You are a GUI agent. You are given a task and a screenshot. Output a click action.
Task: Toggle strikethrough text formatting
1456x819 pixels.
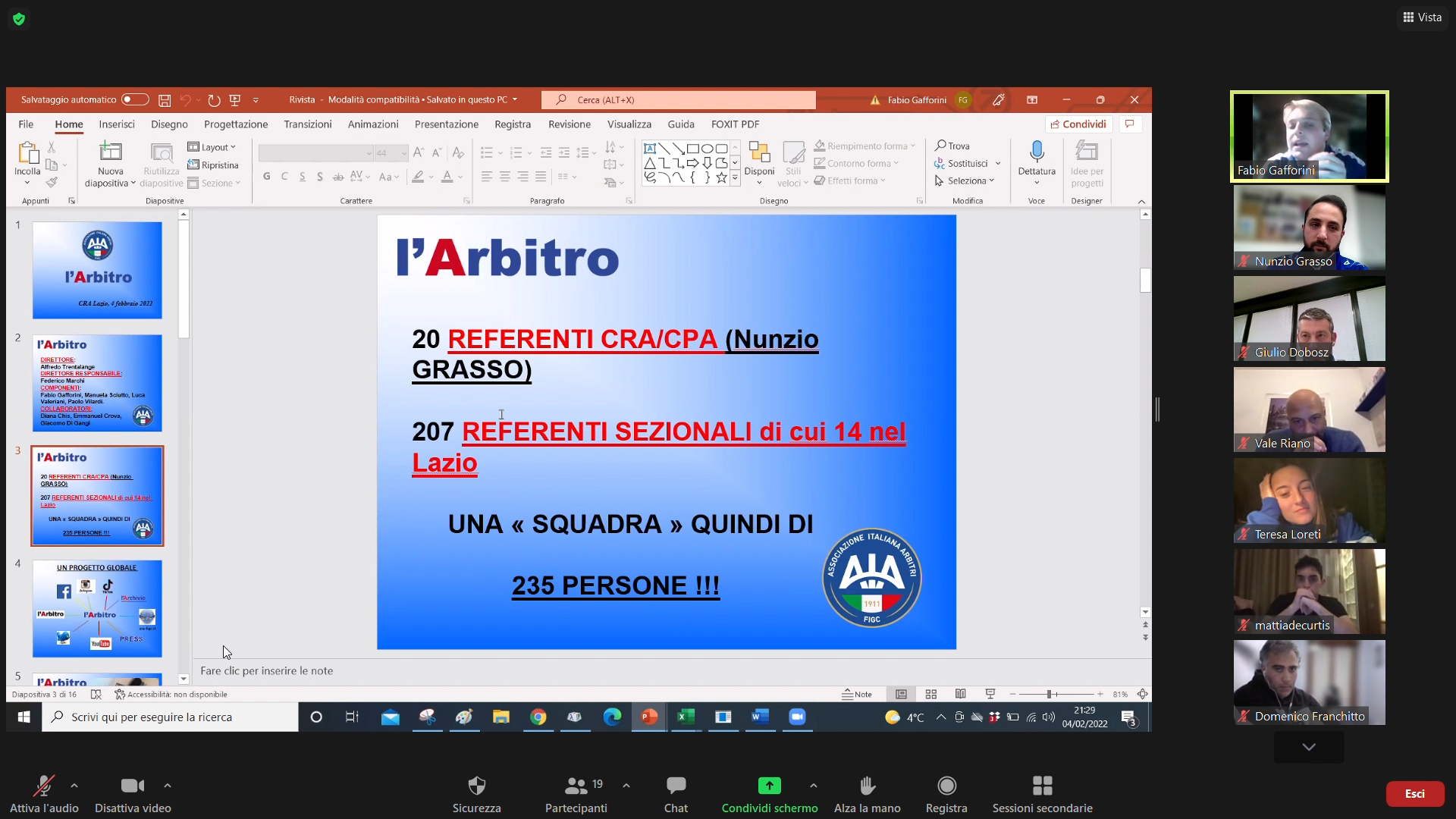(x=337, y=177)
